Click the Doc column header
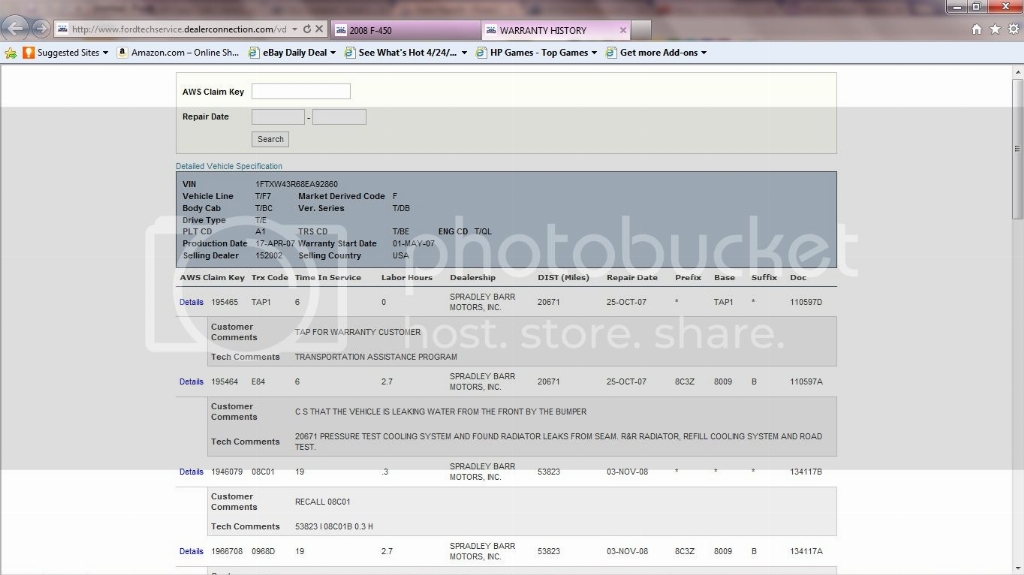 click(798, 278)
